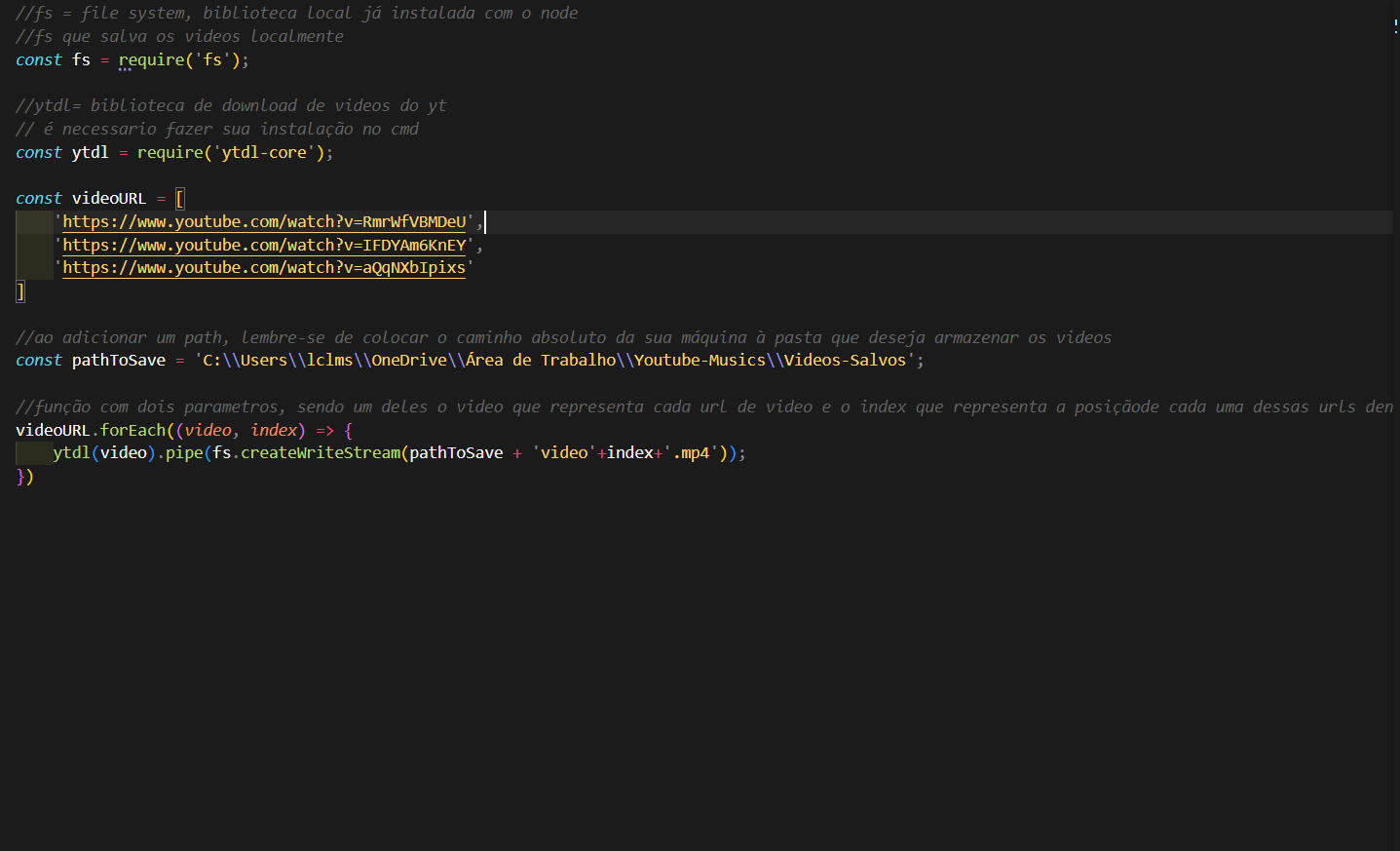
Task: Click the closing bracket of videoURL array
Action: pos(20,291)
